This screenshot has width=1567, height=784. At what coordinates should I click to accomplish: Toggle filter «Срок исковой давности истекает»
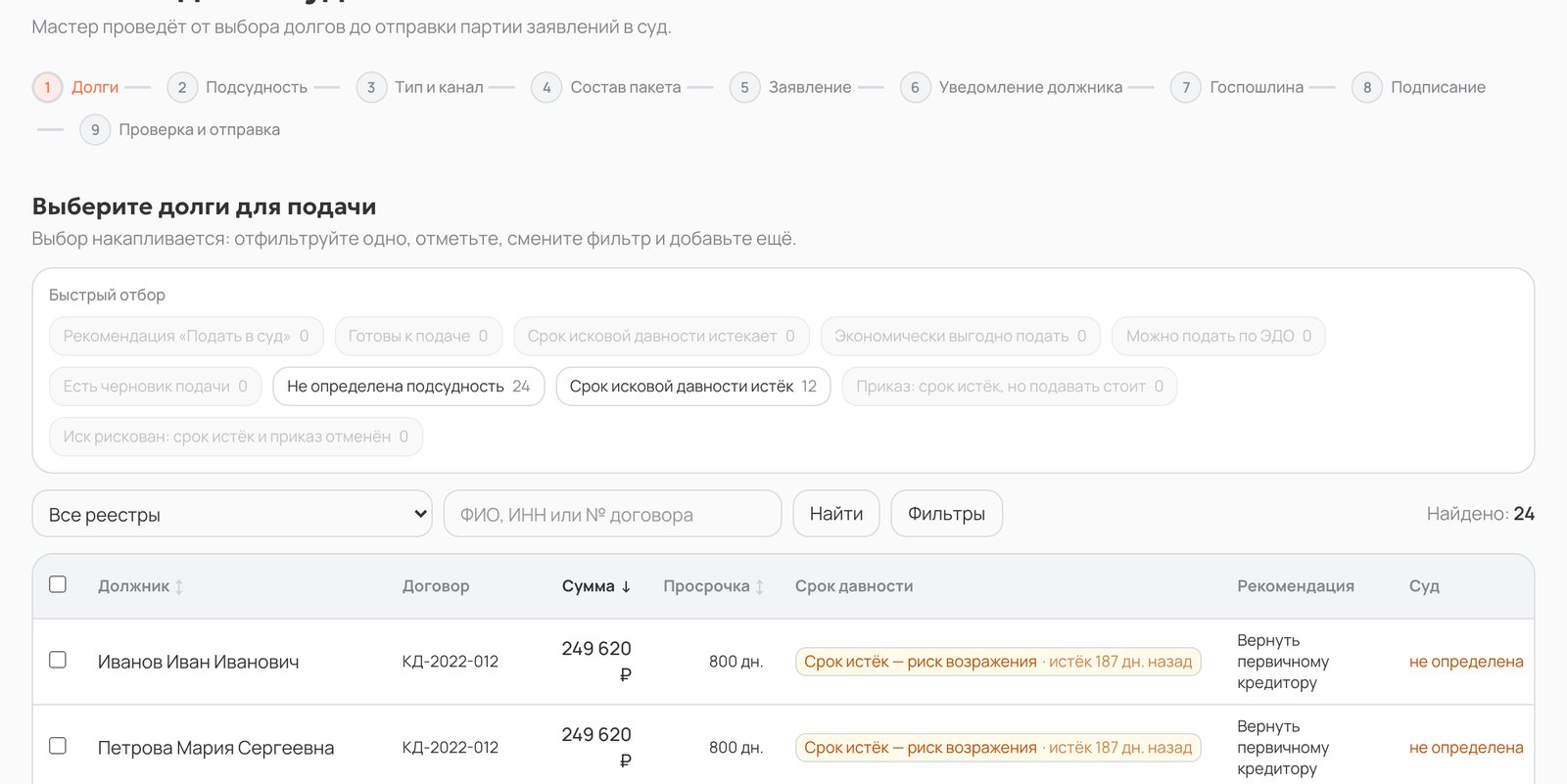[x=662, y=336]
